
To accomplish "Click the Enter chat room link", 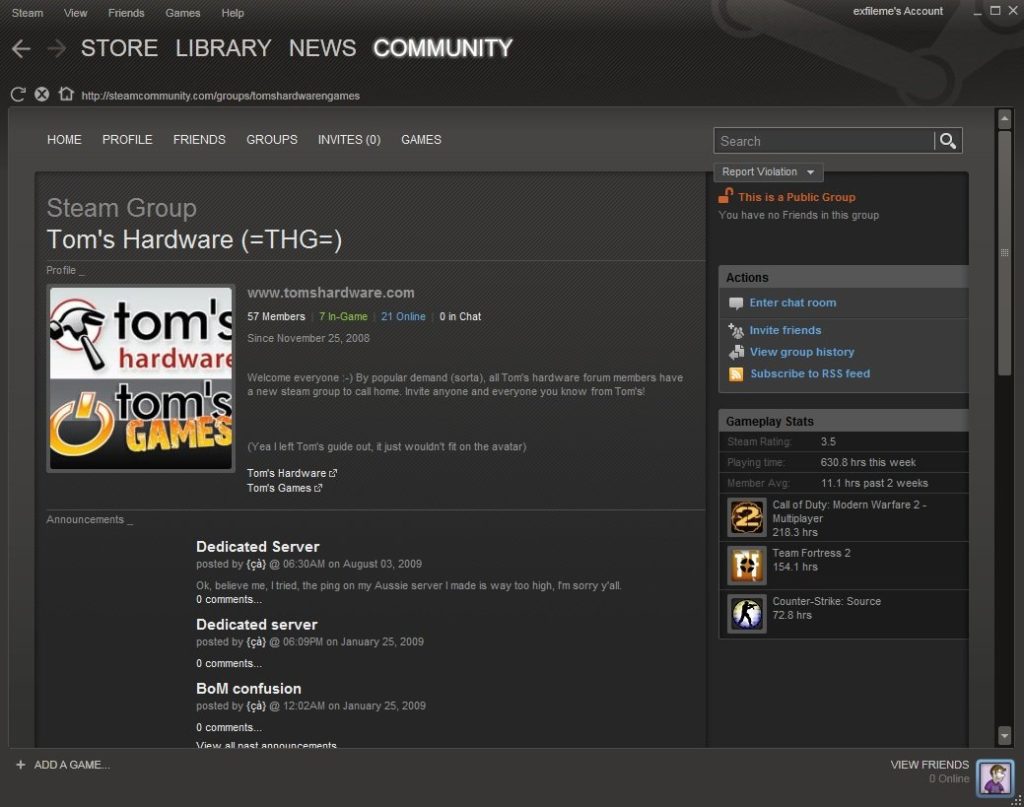I will [x=793, y=303].
